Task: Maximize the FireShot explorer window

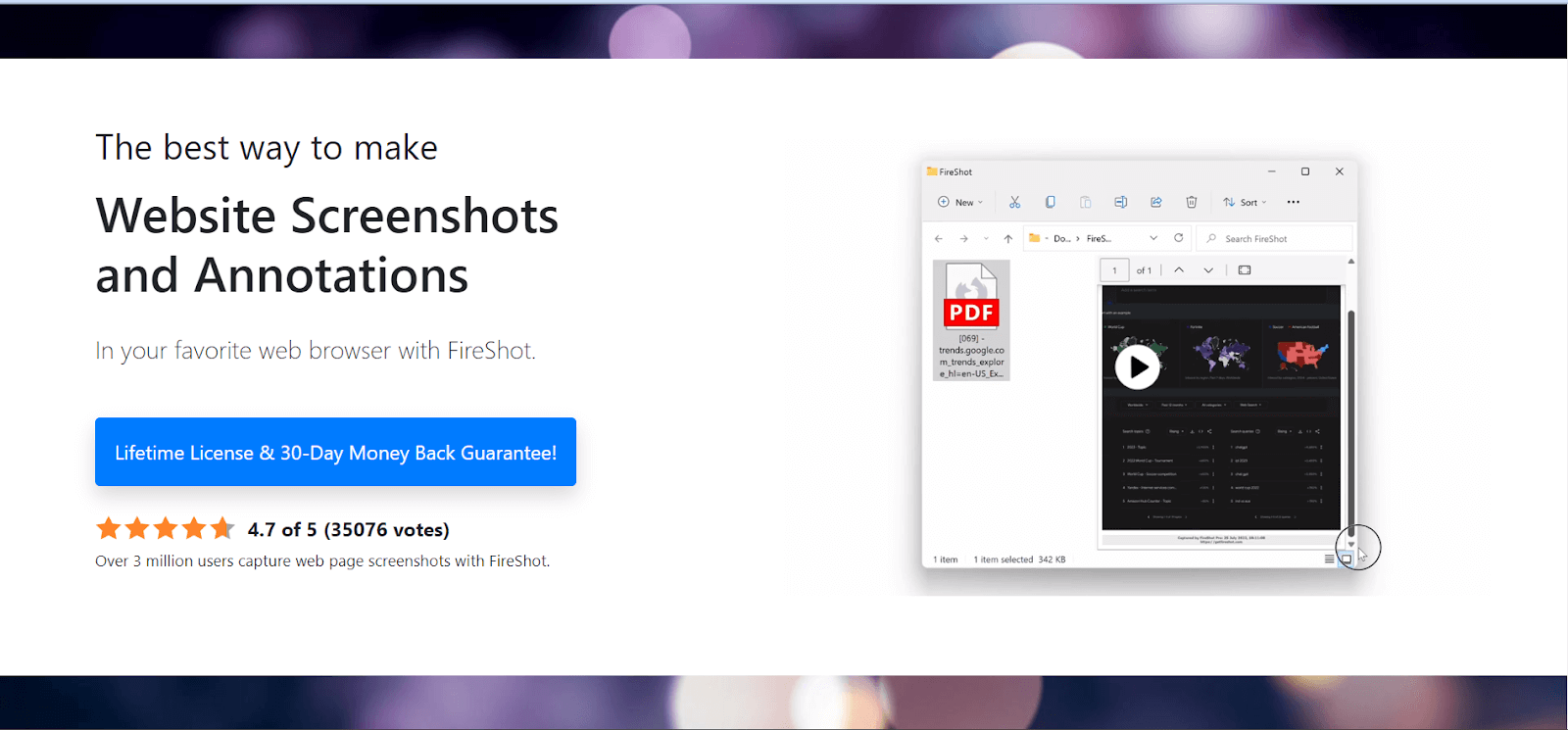Action: click(1305, 171)
